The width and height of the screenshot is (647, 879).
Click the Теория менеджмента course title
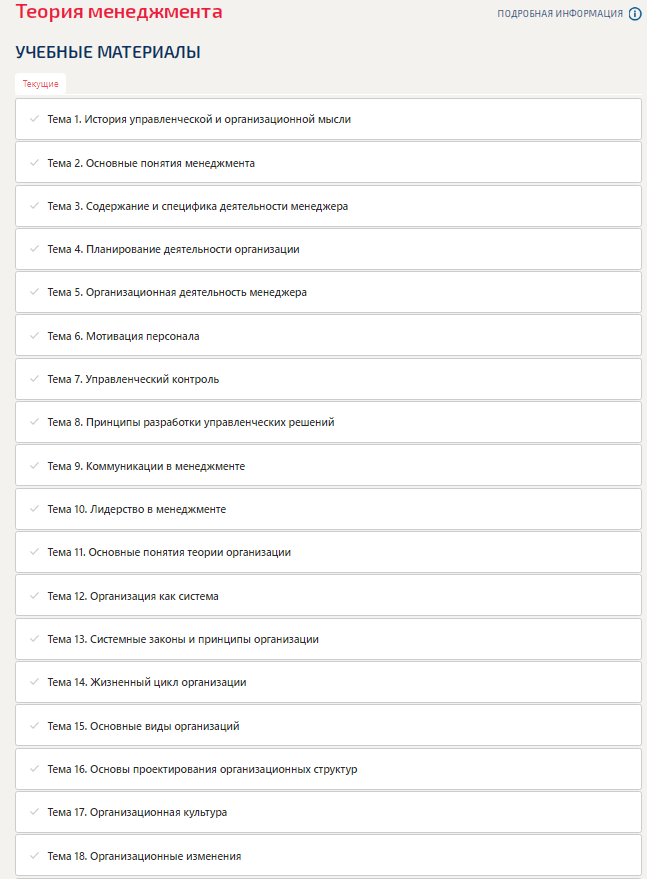coord(119,11)
